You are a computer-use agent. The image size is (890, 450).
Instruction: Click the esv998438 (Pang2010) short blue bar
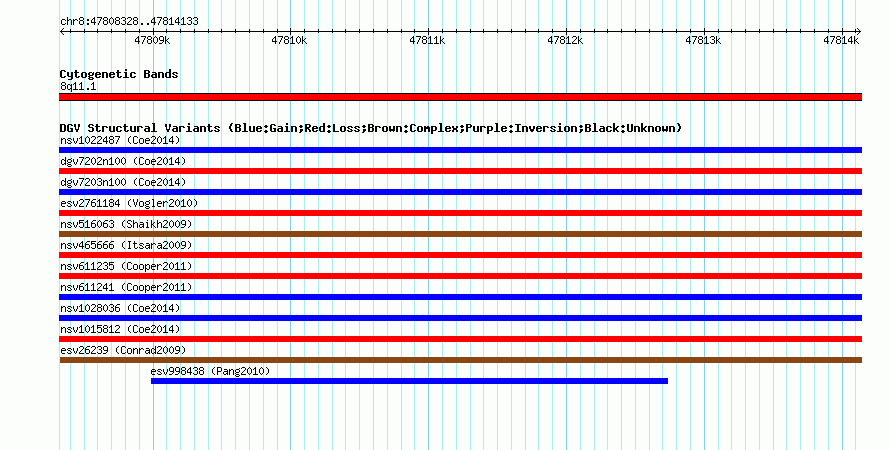409,381
